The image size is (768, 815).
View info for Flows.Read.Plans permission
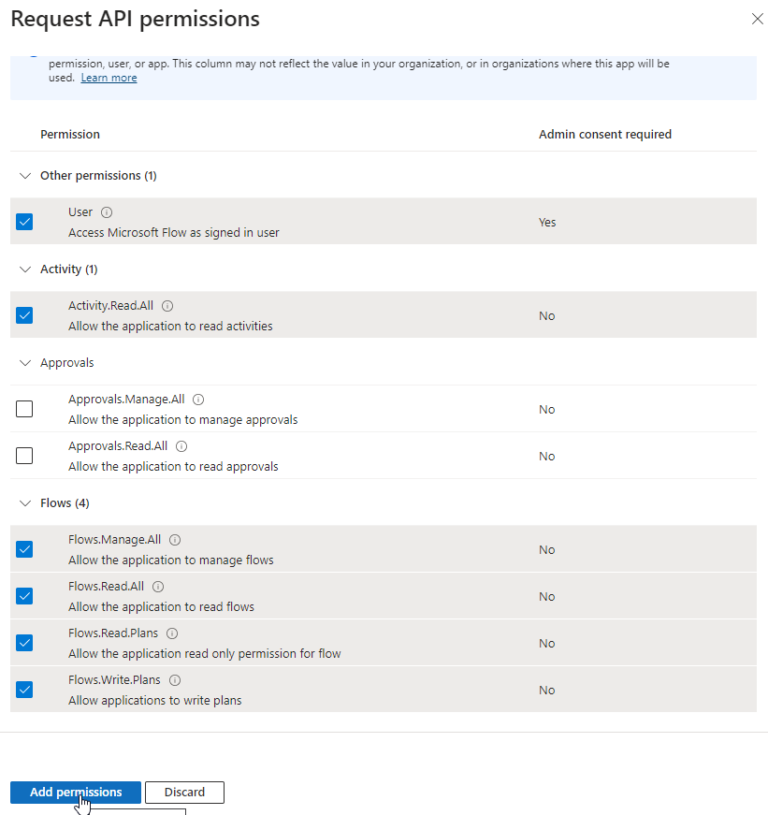170,632
